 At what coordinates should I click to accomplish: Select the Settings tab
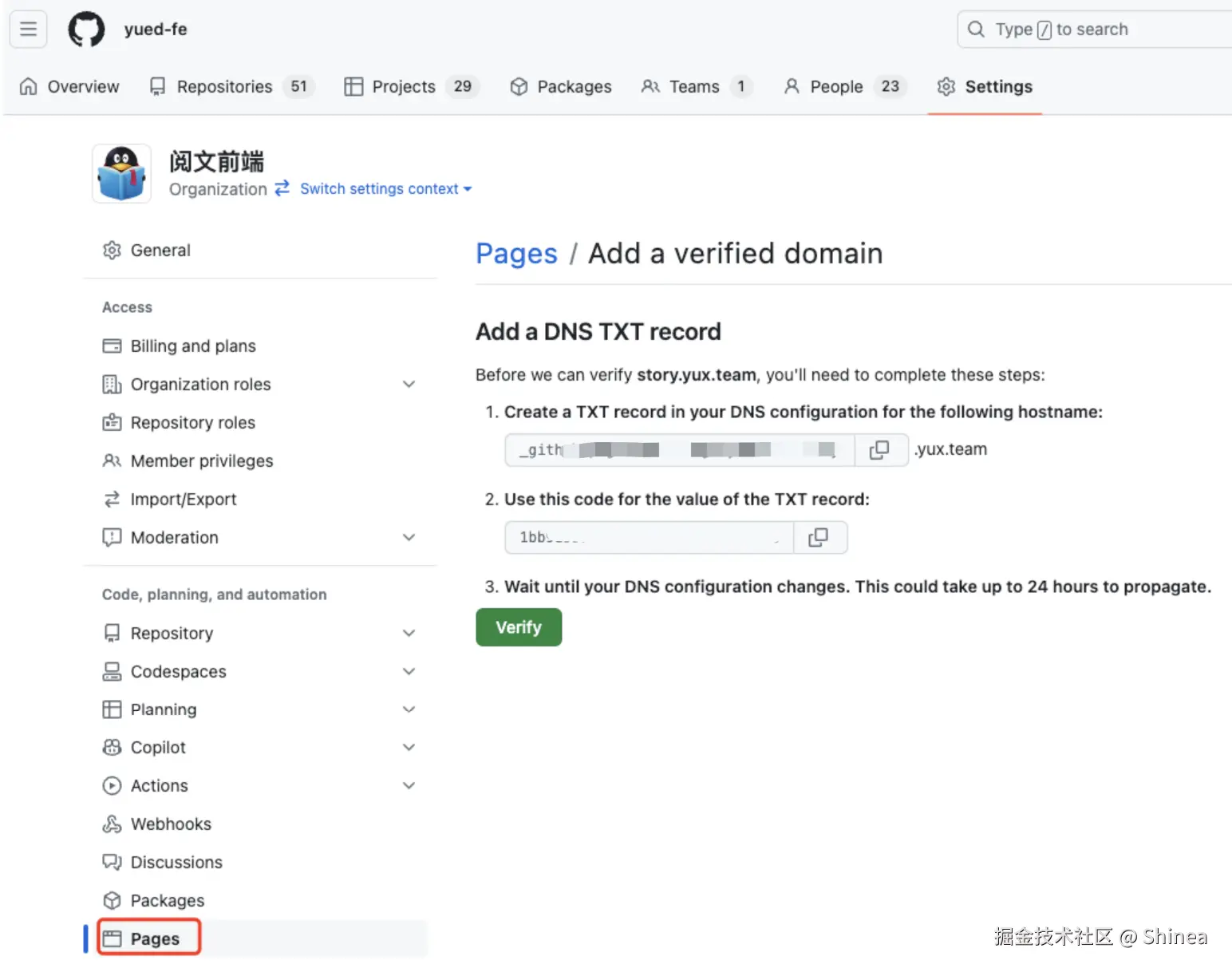pos(985,86)
